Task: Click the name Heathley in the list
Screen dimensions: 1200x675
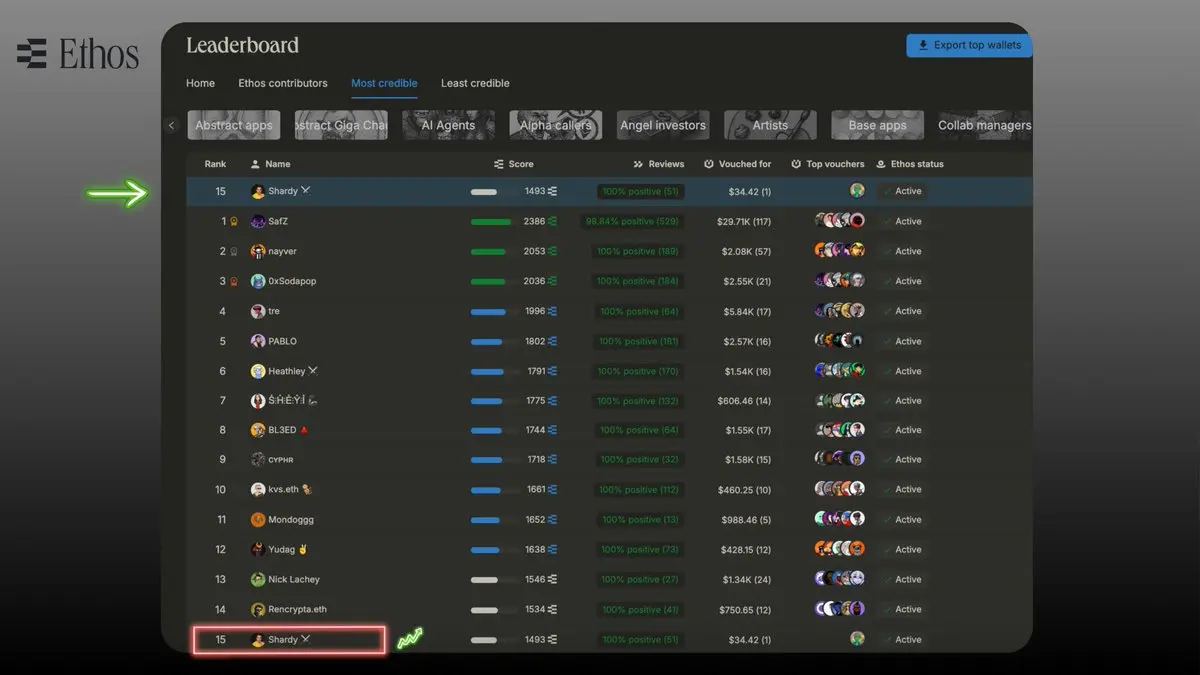Action: point(287,371)
